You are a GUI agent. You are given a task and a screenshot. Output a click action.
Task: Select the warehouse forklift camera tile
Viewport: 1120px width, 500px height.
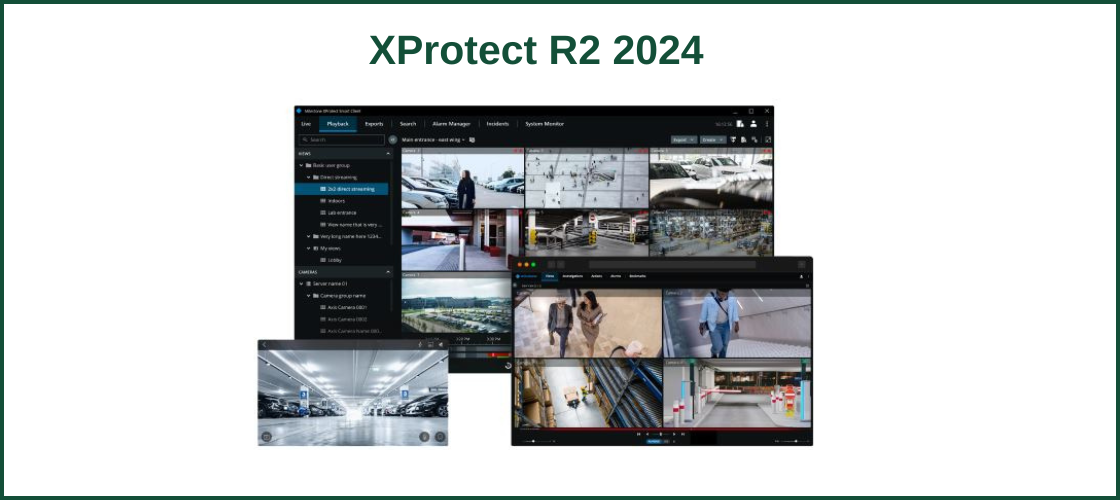588,394
